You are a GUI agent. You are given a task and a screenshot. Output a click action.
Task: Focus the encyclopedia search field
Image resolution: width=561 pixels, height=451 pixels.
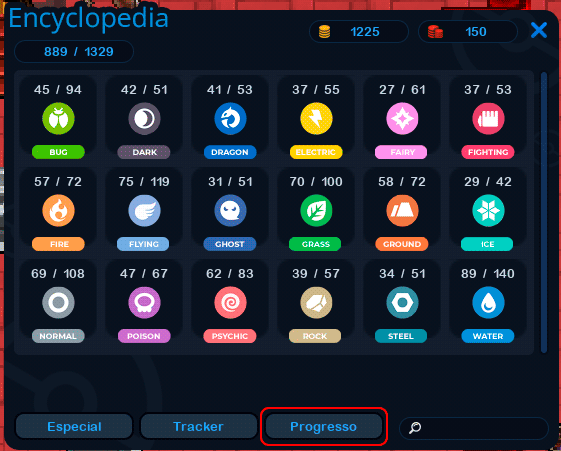[x=474, y=427]
